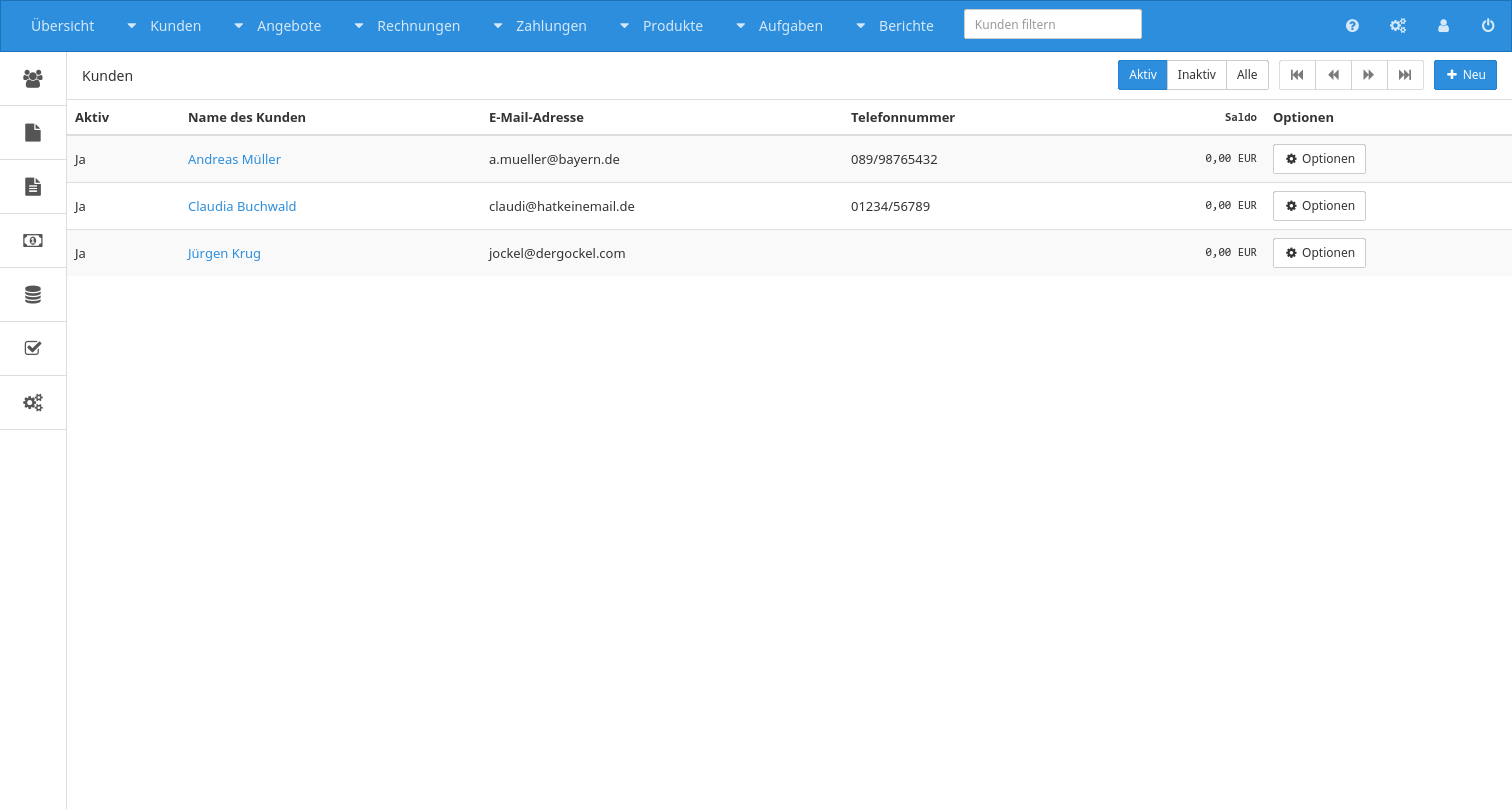Screen dimensions: 1512x809
Task: Click the E-Mail-Adresse column header
Action: tap(536, 117)
